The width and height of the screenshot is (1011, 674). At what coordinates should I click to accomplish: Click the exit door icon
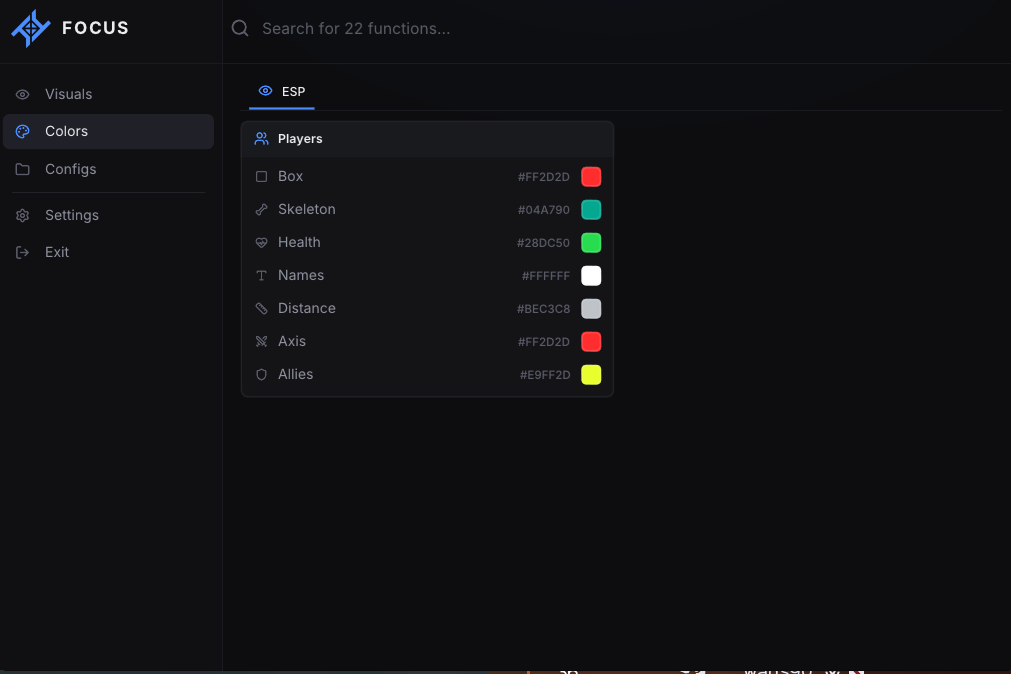(23, 252)
